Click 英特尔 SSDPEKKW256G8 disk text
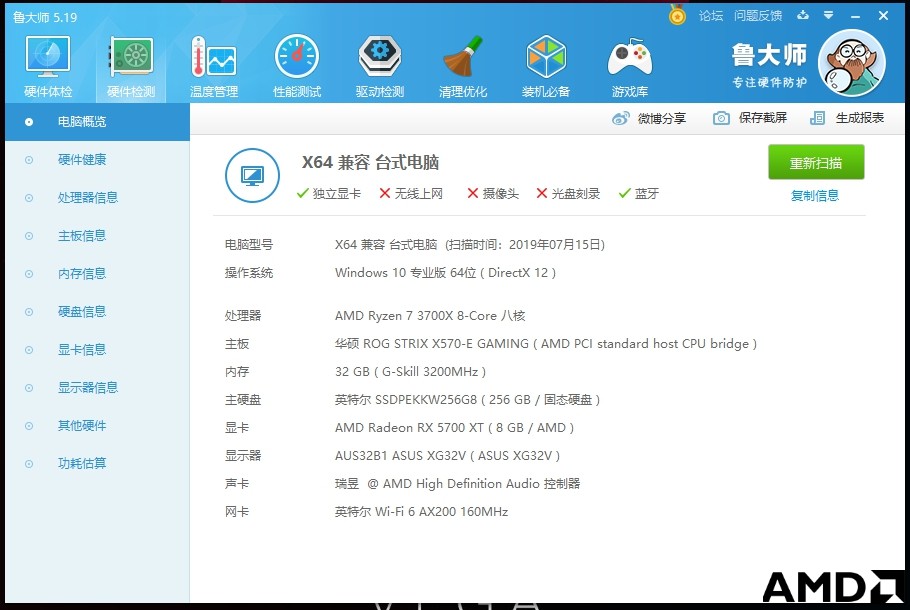 pos(467,399)
